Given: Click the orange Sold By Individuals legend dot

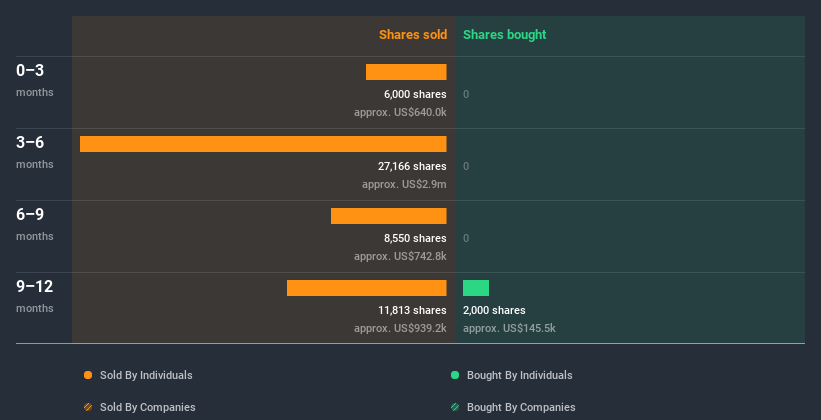Looking at the screenshot, I should click(x=88, y=375).
